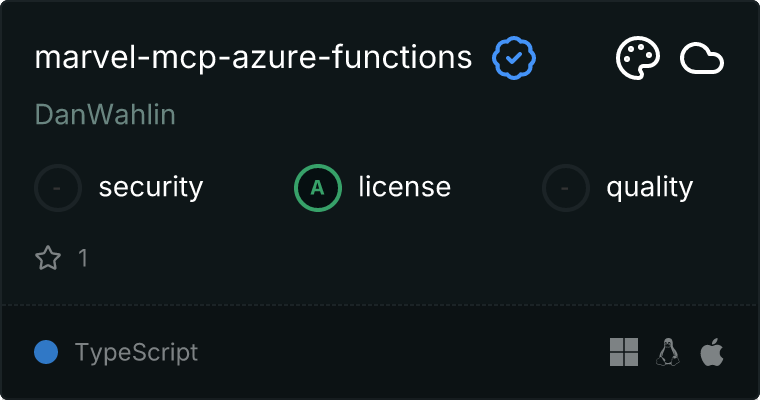
Task: Click the dashed divider above the footer
Action: pos(380,304)
